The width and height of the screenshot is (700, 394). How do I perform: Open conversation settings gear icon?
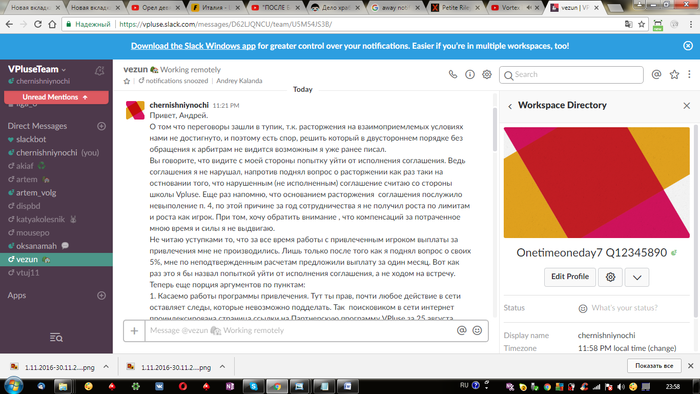487,75
